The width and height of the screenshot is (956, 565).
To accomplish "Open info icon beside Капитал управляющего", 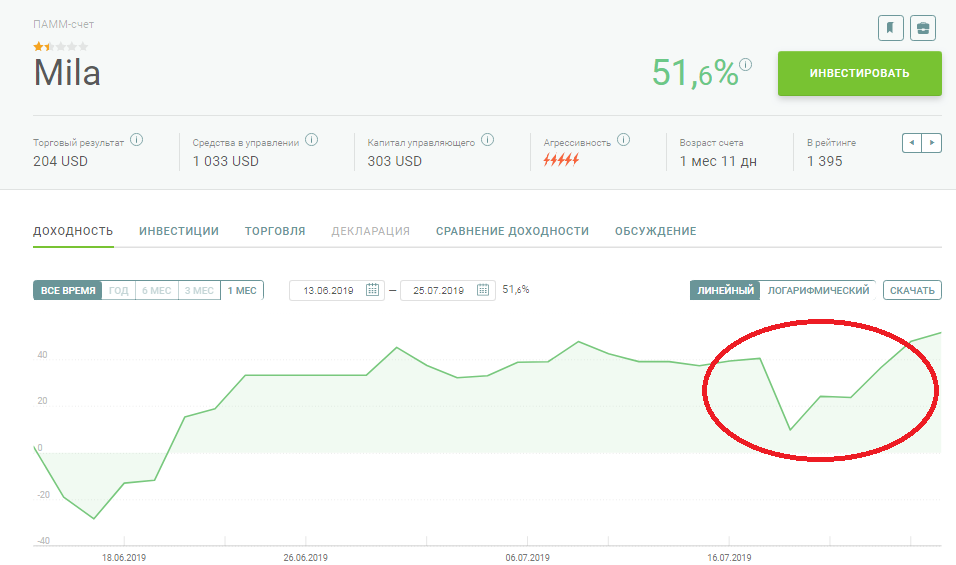I will (487, 140).
